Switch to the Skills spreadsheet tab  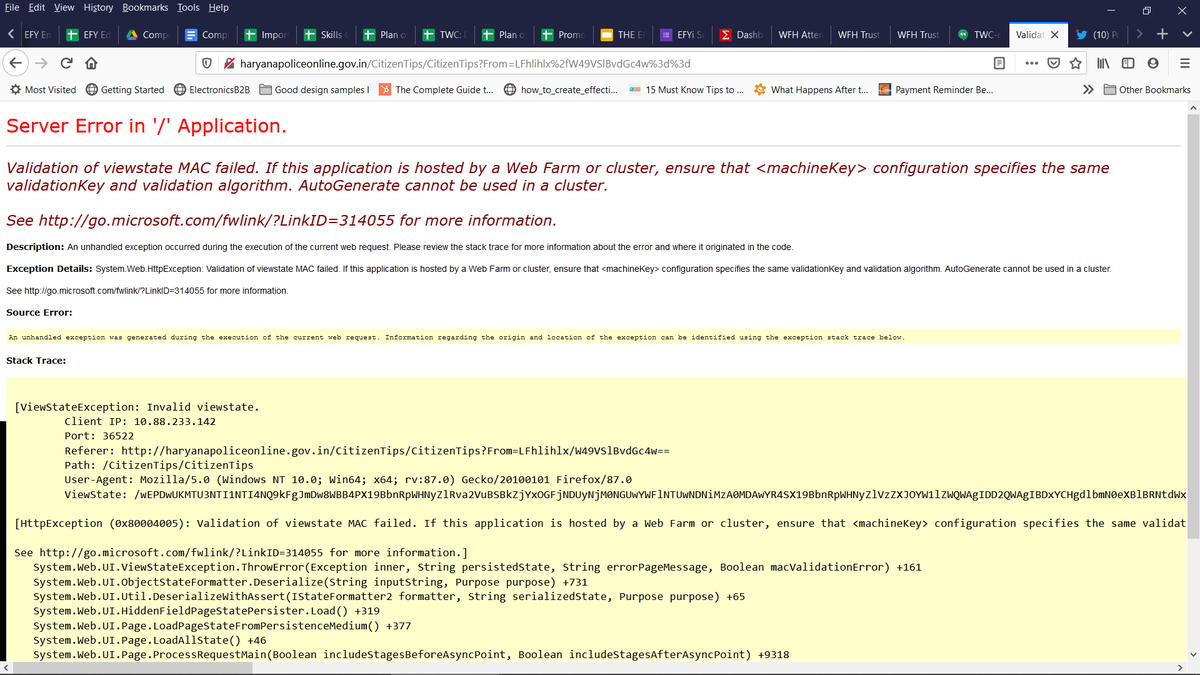pos(326,34)
